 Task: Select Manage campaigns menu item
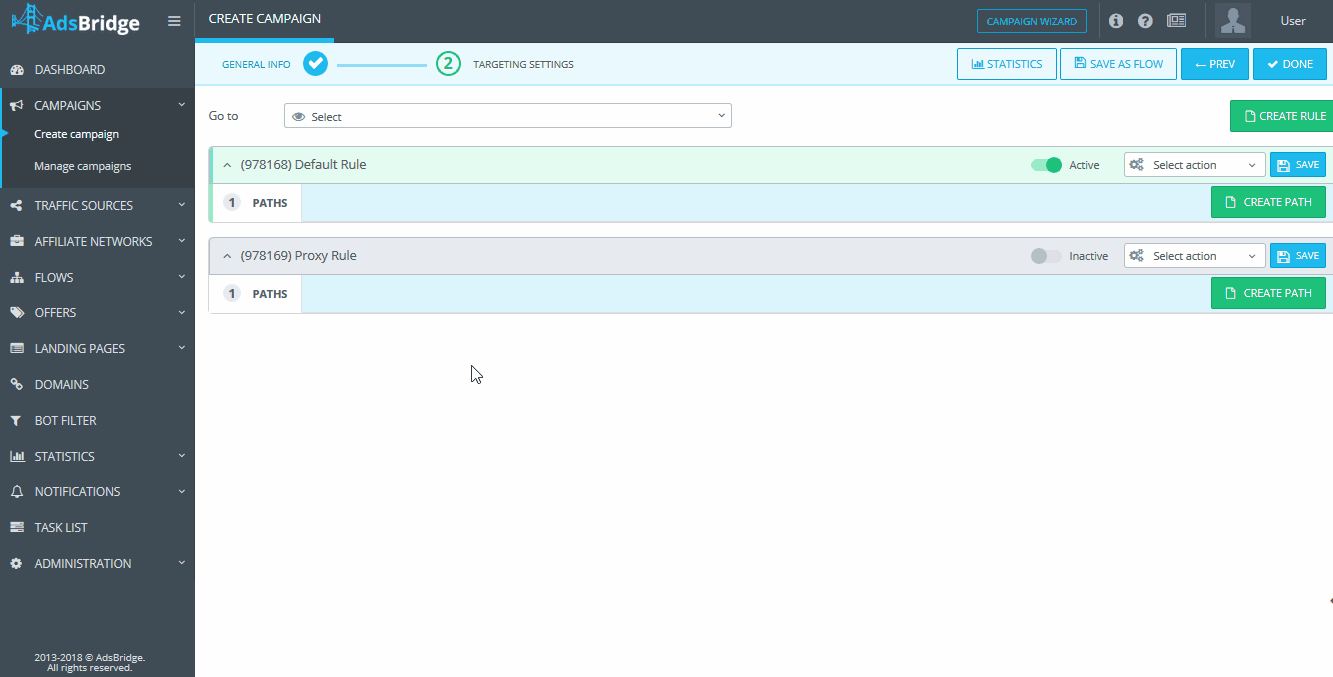82,166
